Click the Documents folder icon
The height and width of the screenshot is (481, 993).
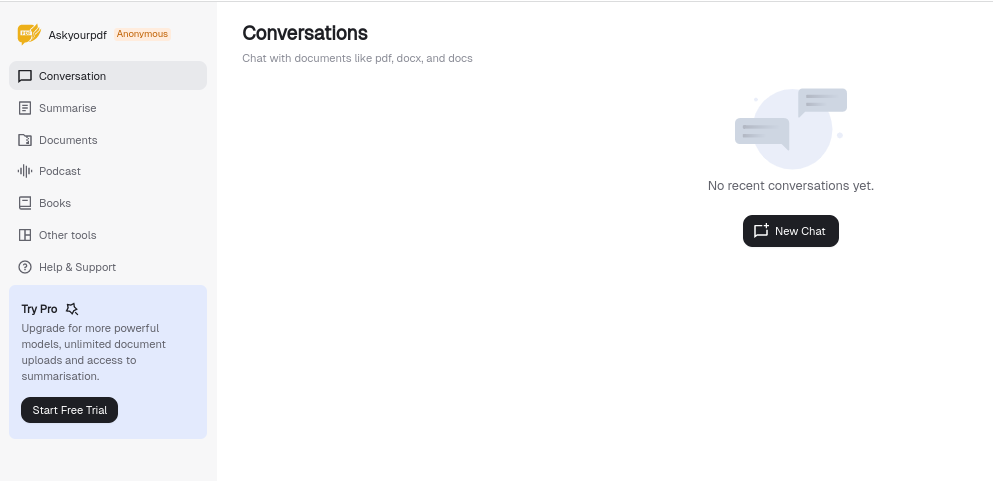pos(25,140)
